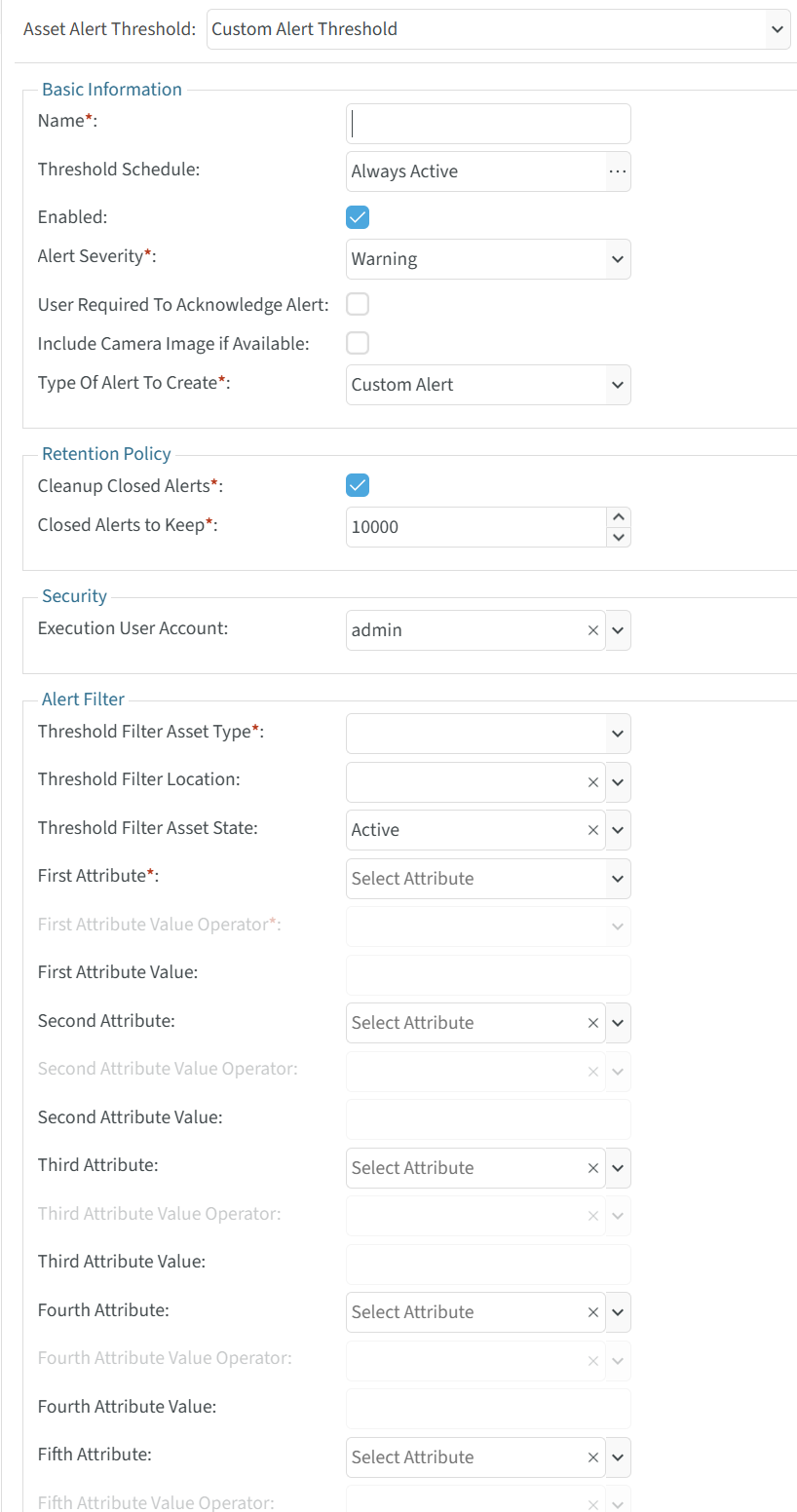Clear Threshold Filter Location field

(592, 782)
